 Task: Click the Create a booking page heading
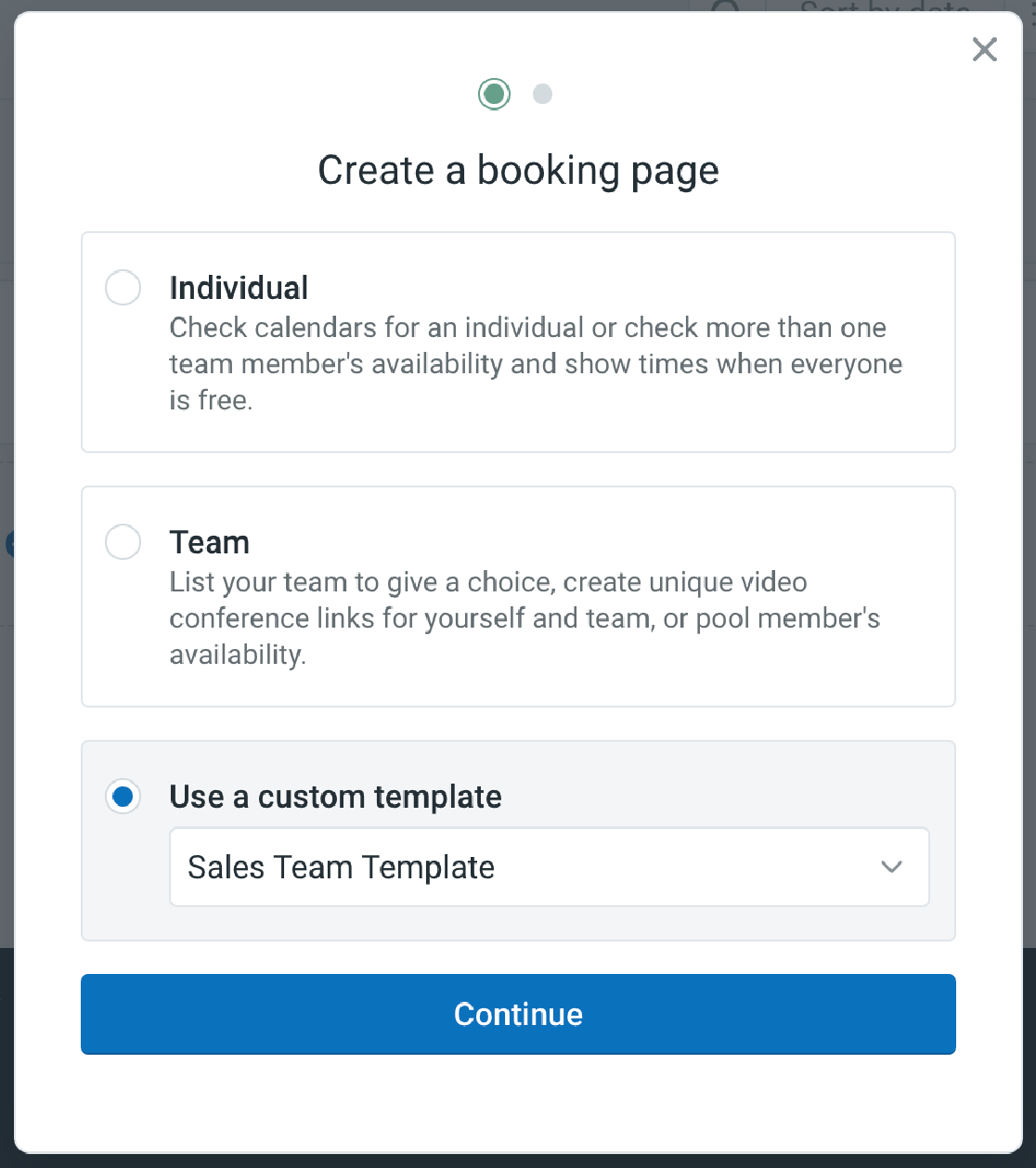tap(518, 170)
